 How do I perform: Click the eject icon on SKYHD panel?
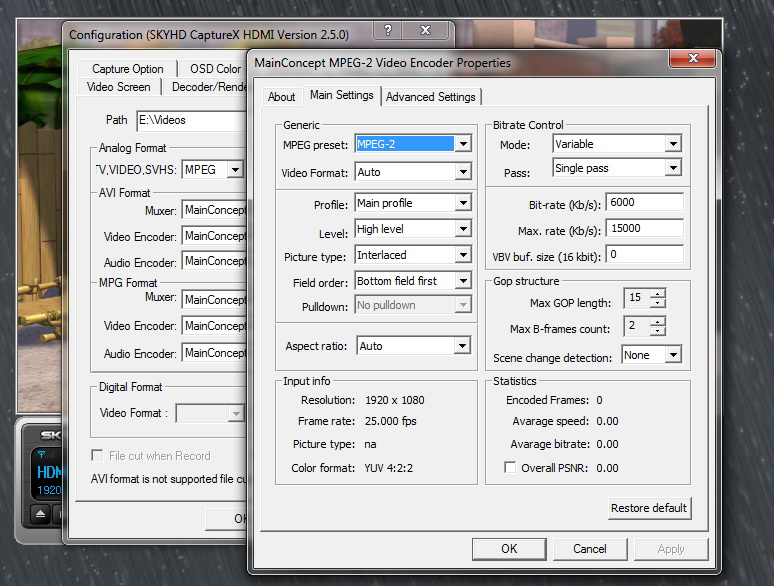(39, 514)
